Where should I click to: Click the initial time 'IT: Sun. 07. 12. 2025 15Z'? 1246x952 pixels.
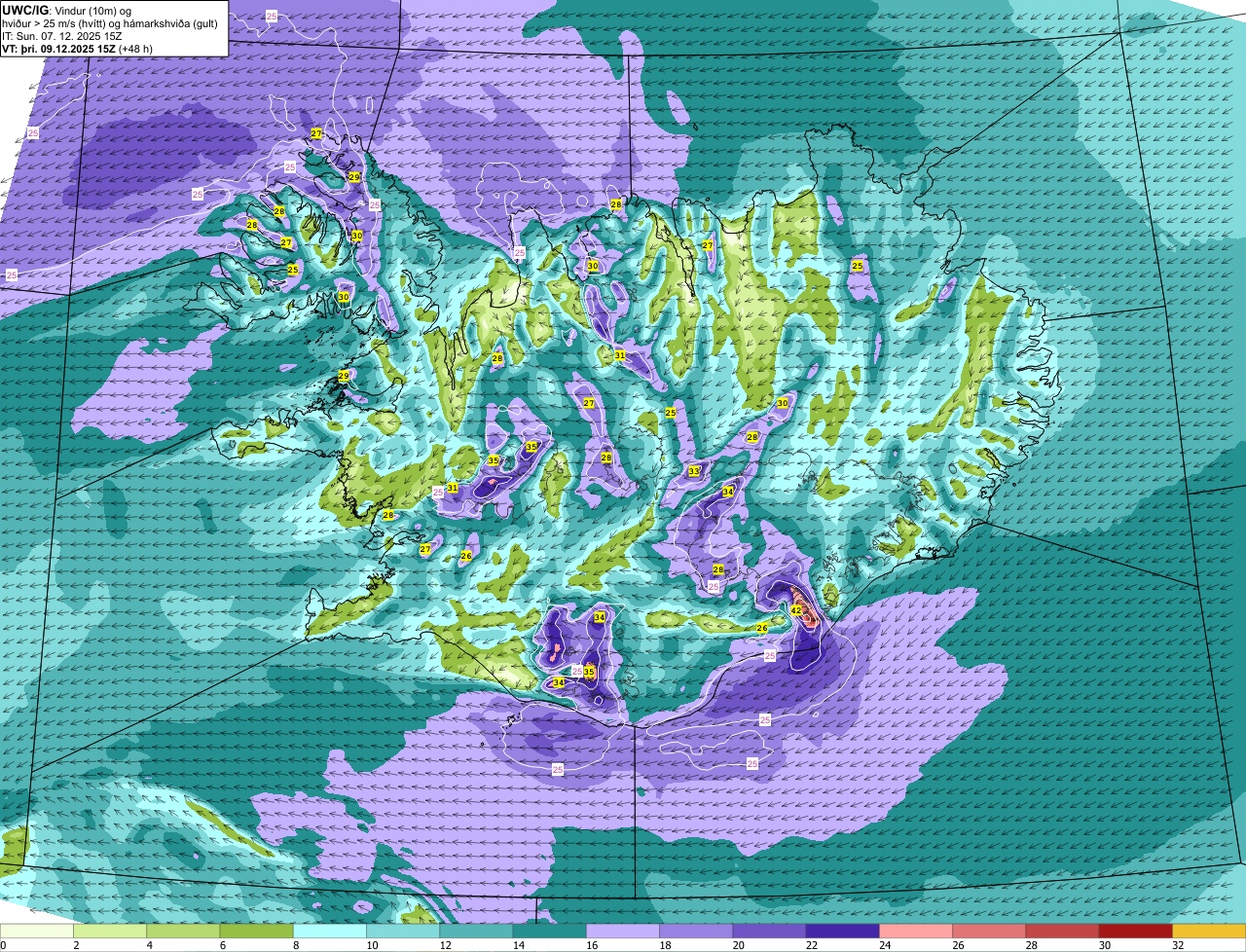pos(62,36)
